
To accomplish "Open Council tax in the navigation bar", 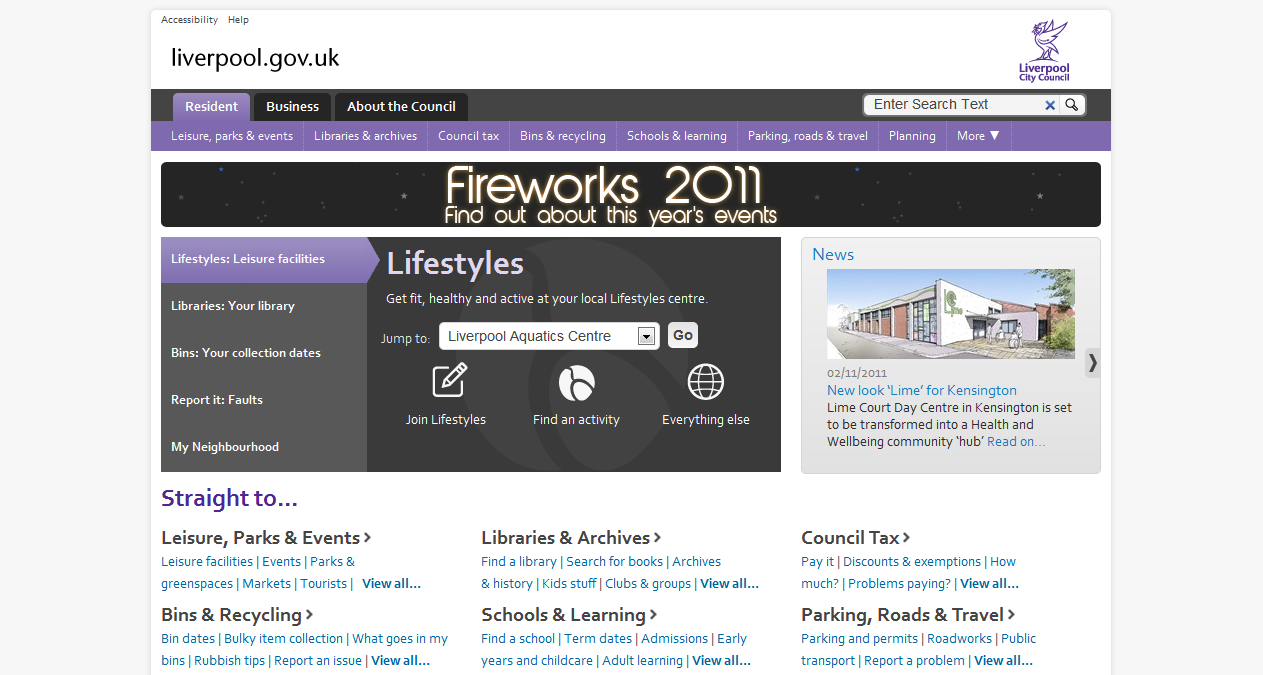I will 468,136.
